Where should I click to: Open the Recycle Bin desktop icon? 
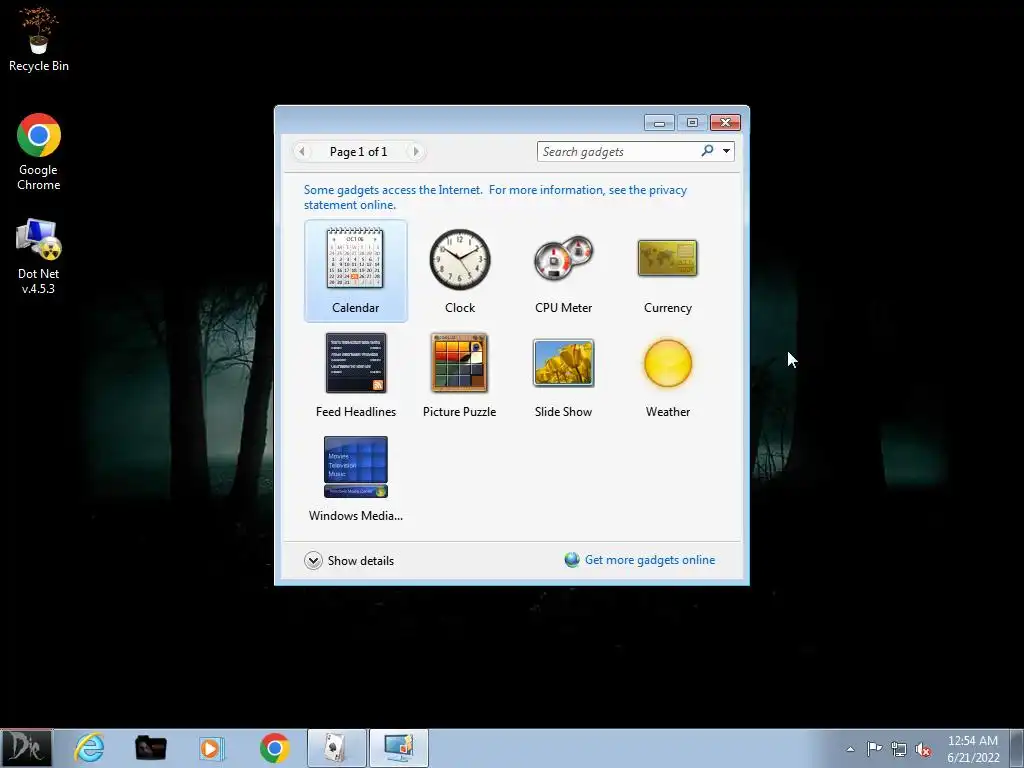coord(39,39)
